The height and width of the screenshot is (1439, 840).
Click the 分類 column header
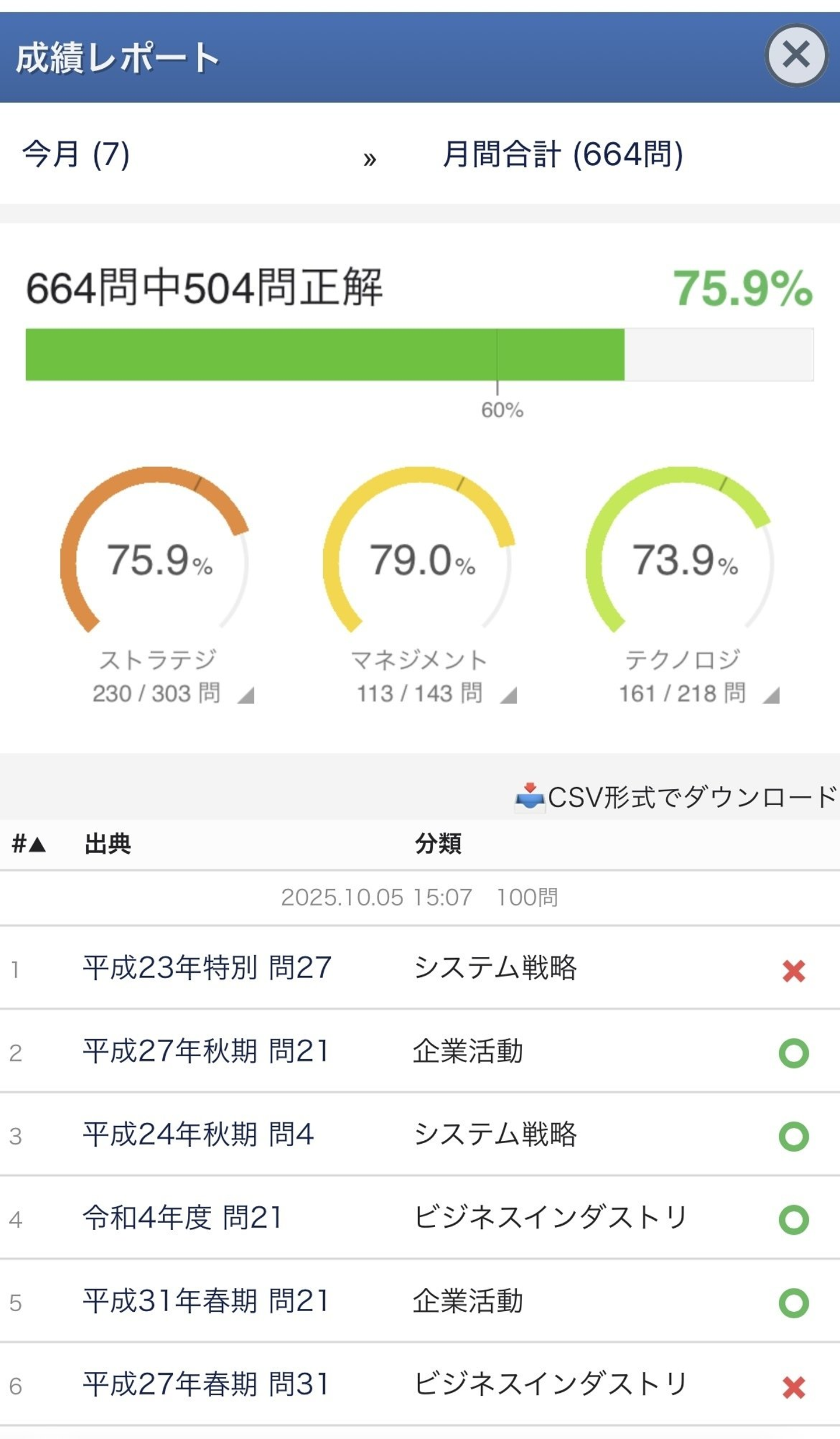click(x=438, y=844)
